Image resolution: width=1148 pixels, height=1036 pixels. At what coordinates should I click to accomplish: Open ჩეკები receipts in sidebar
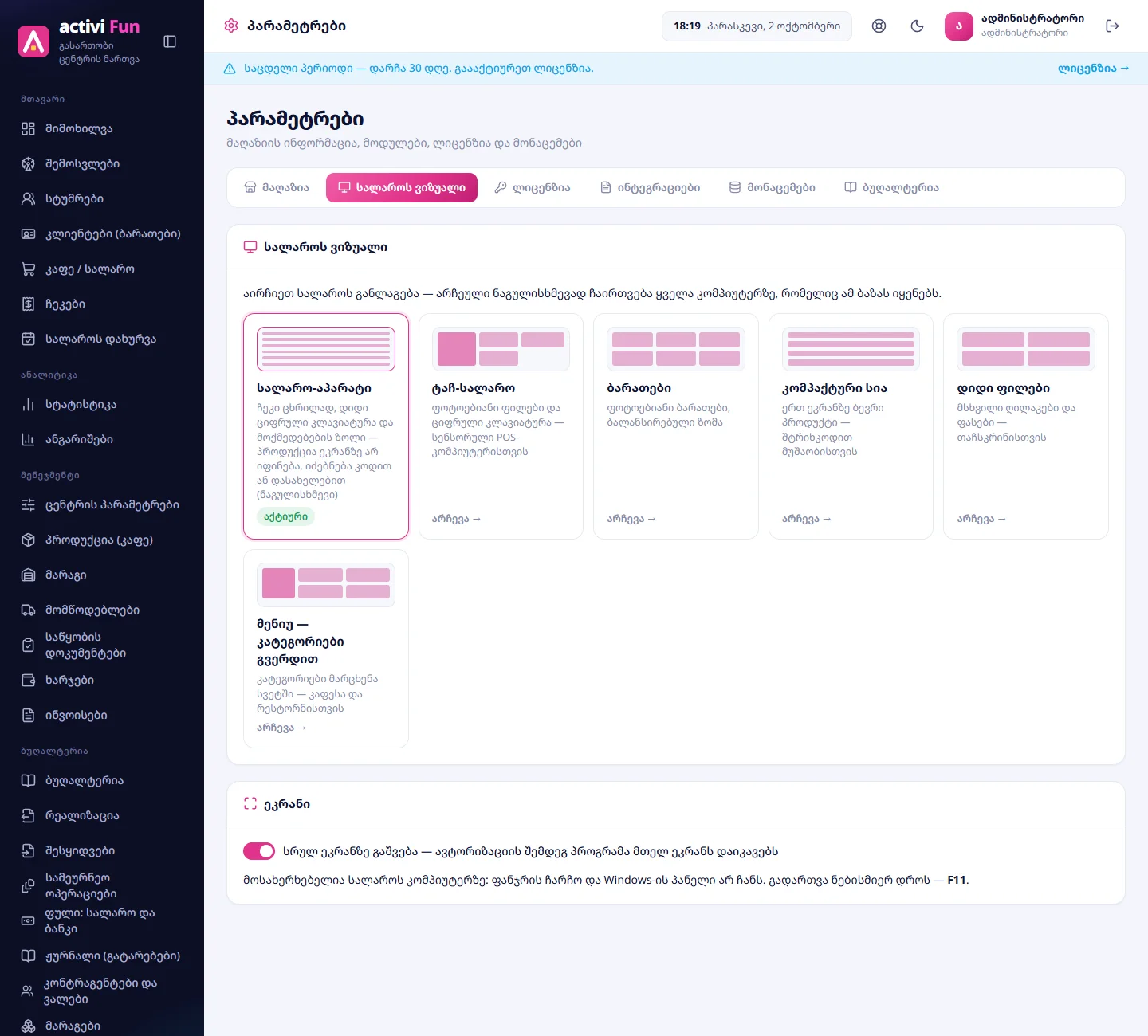[x=102, y=304]
